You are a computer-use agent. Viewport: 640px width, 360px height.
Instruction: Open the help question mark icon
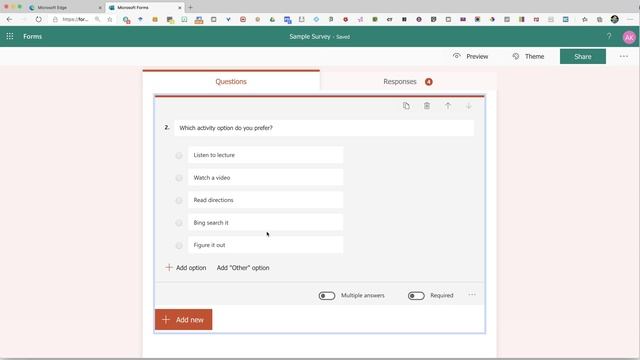(x=609, y=36)
